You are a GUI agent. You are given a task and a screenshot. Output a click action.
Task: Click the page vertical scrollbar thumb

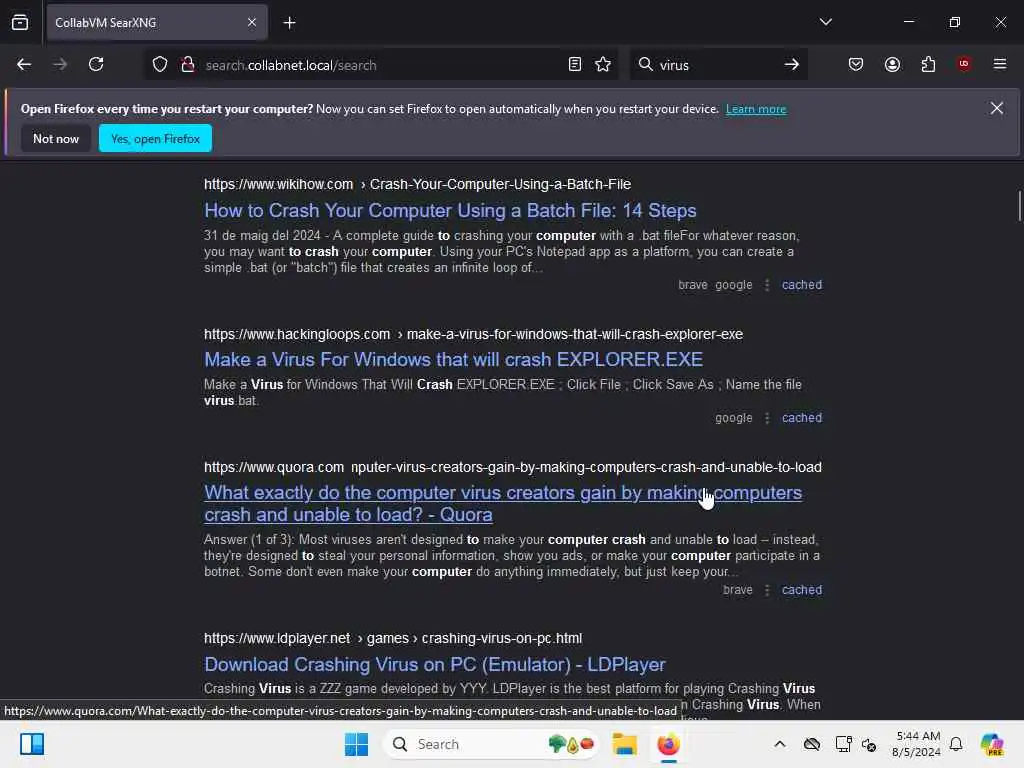pos(1019,206)
